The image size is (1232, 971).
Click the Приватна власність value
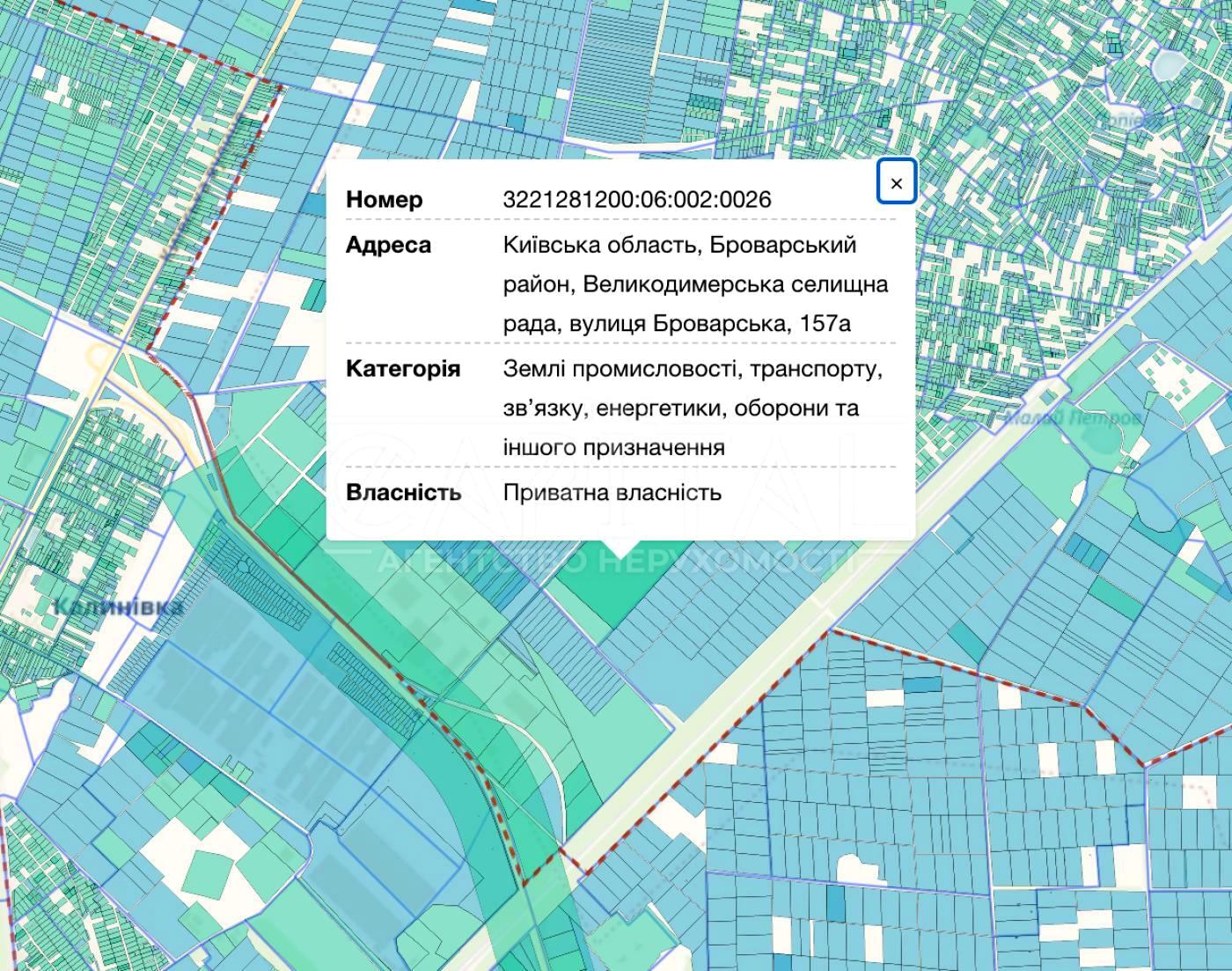pyautogui.click(x=612, y=492)
